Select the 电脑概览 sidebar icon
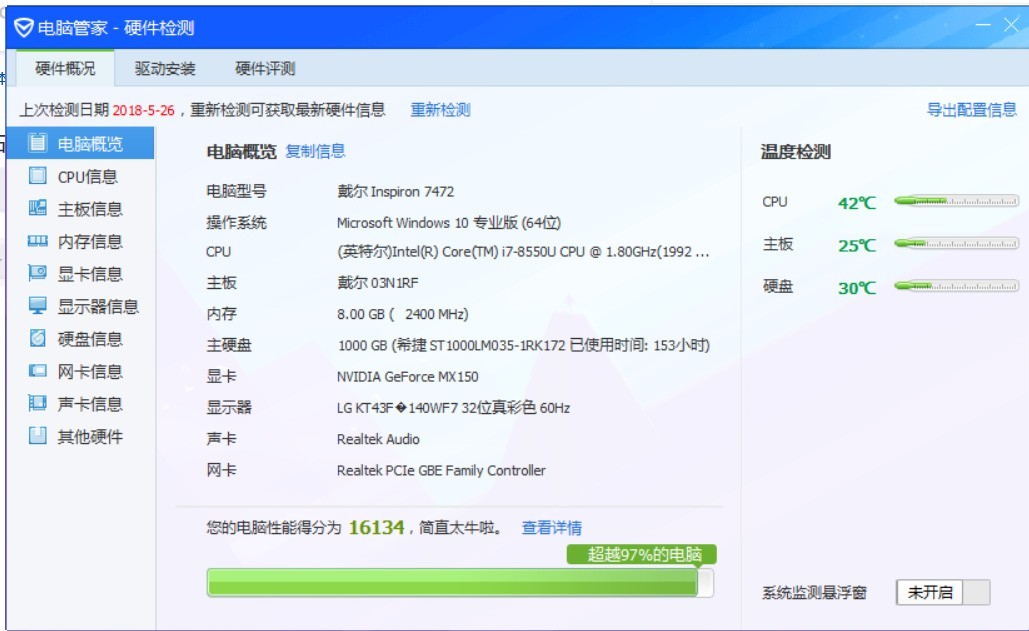The width and height of the screenshot is (1029, 631). [38, 142]
